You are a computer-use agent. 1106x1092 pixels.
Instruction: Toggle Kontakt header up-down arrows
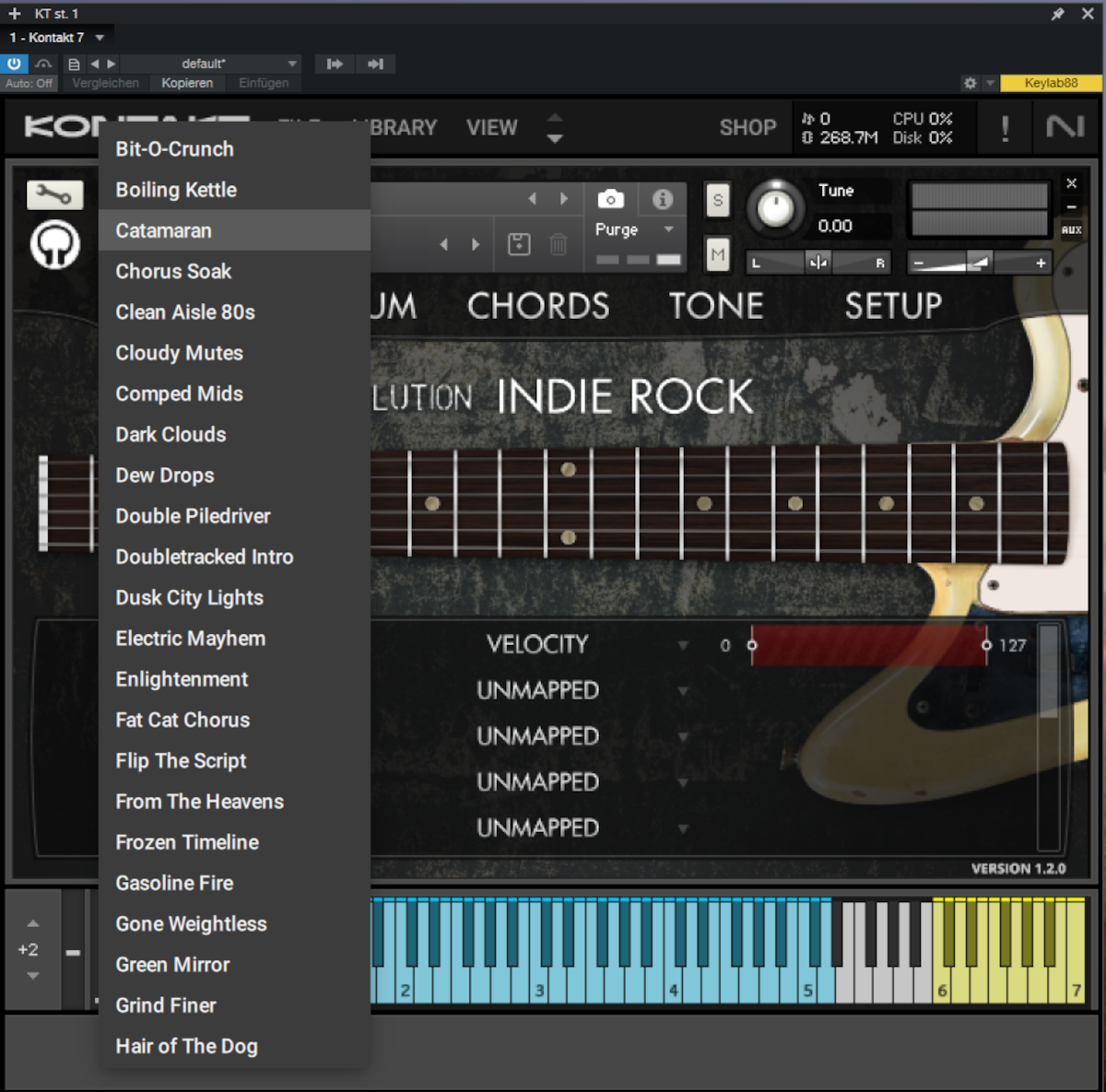[x=554, y=128]
